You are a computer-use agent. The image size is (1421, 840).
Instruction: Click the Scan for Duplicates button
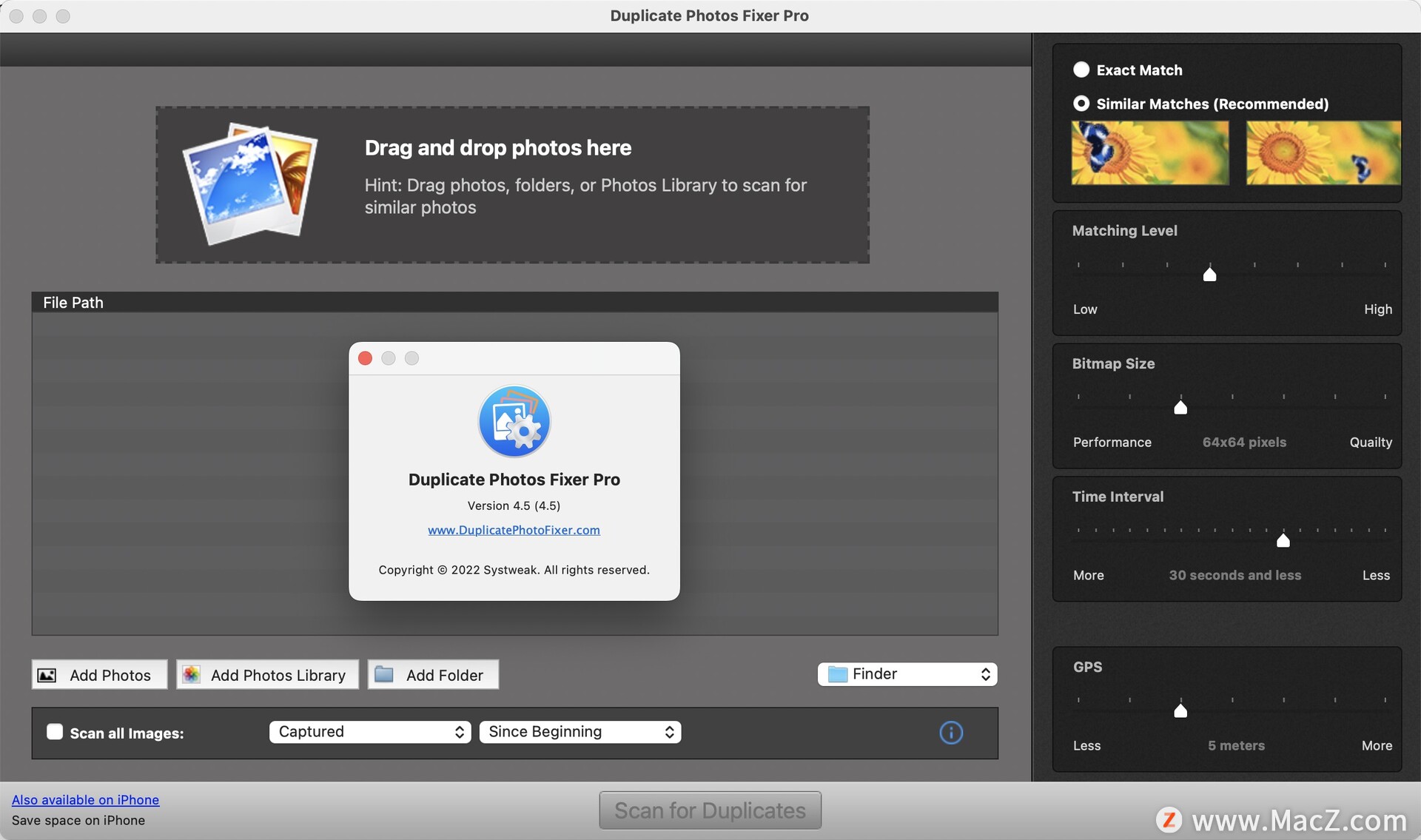click(x=710, y=810)
